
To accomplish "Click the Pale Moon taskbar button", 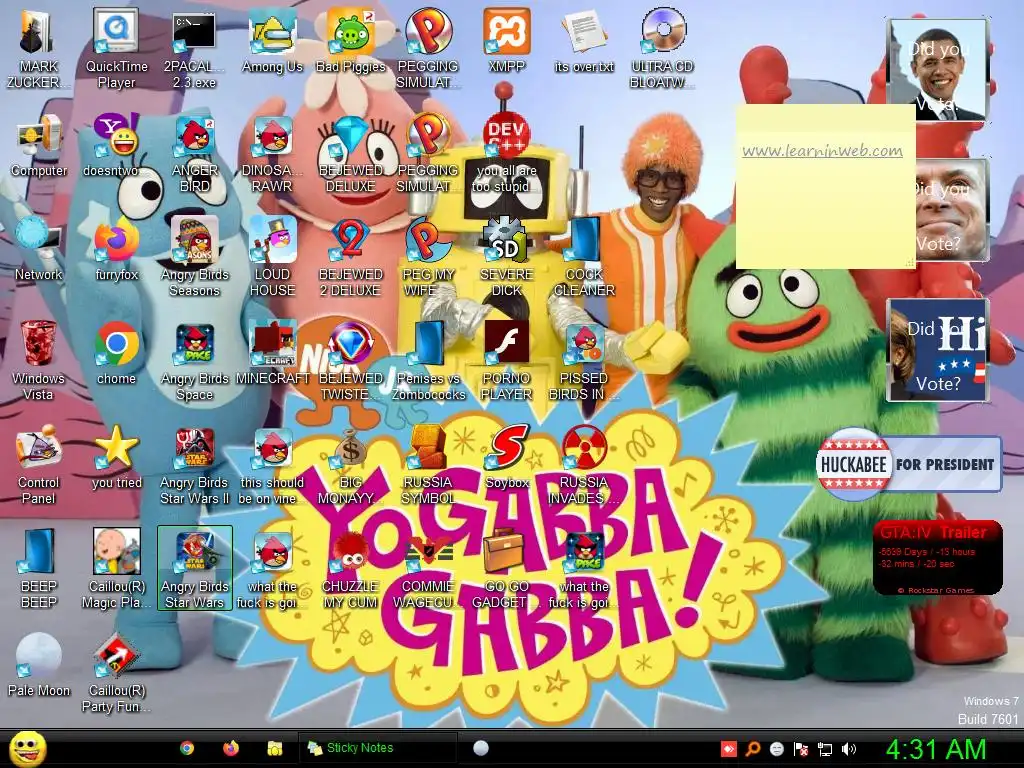I will (481, 748).
